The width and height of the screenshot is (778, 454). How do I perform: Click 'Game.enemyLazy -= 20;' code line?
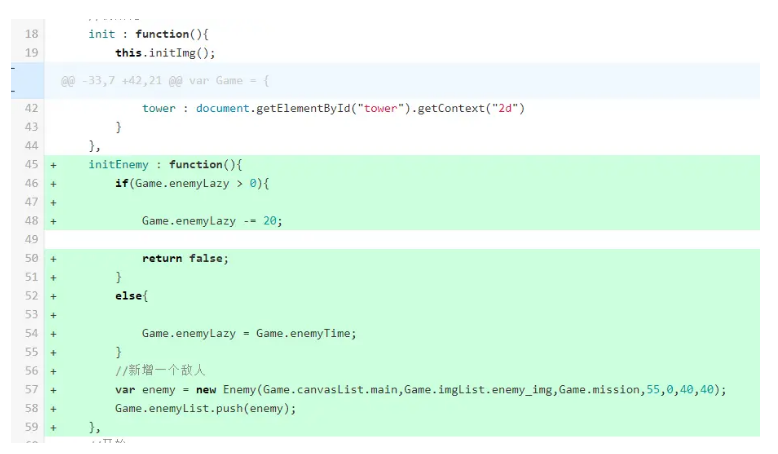[212, 221]
